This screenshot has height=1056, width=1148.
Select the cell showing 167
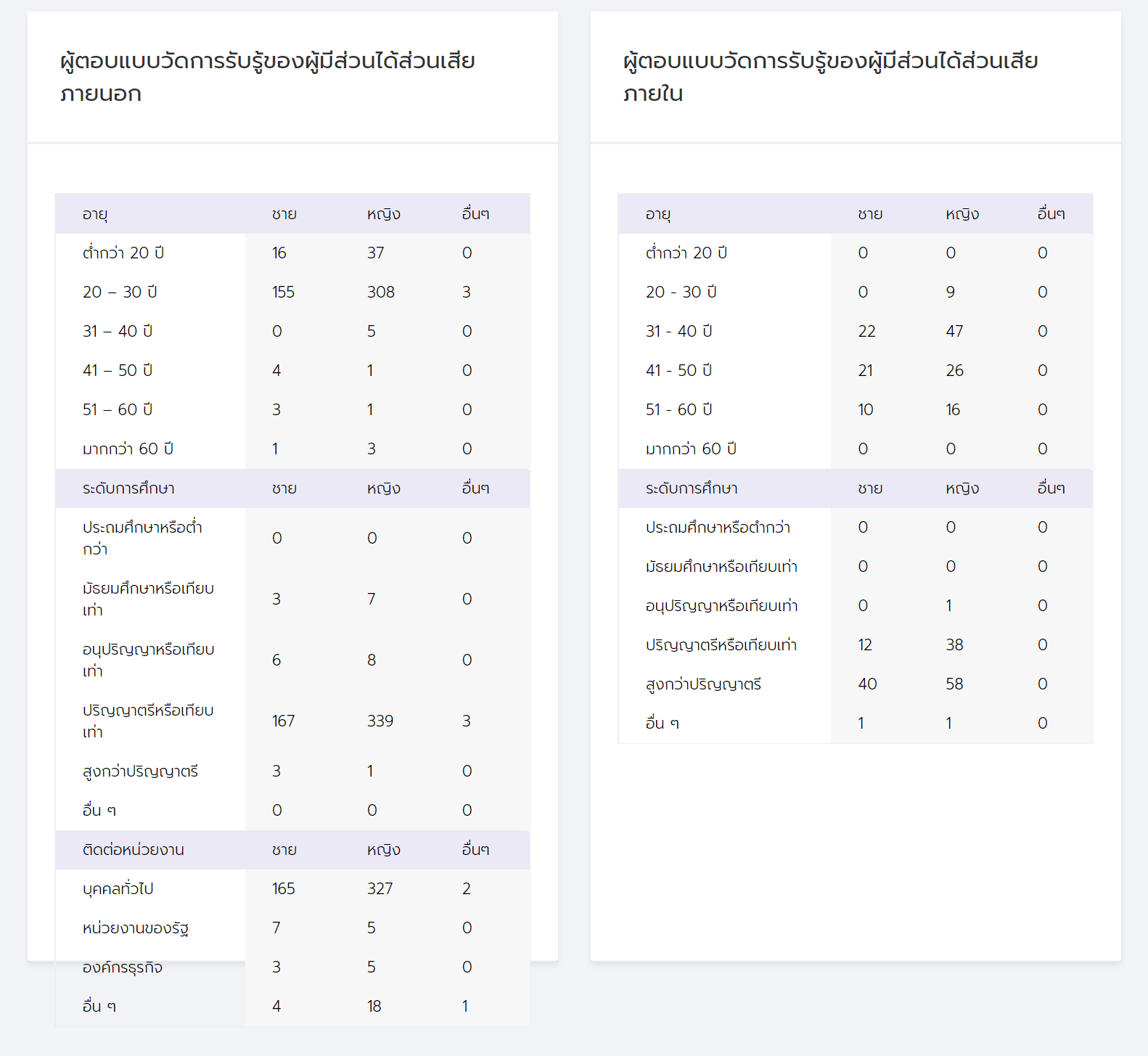(283, 721)
